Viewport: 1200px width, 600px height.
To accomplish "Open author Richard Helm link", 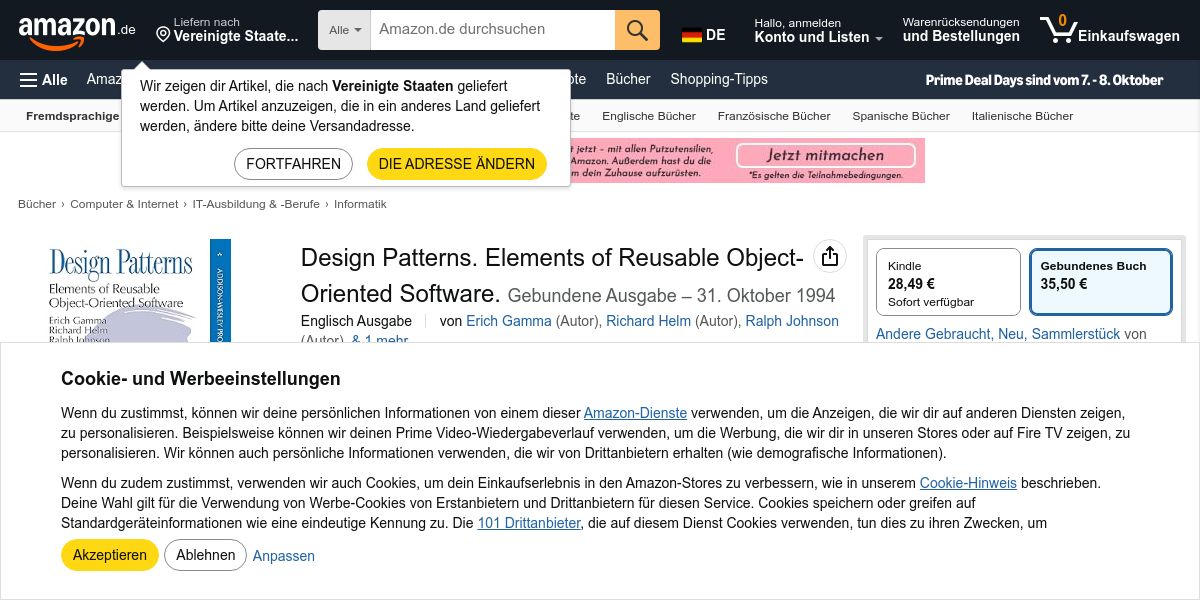I will pos(648,321).
